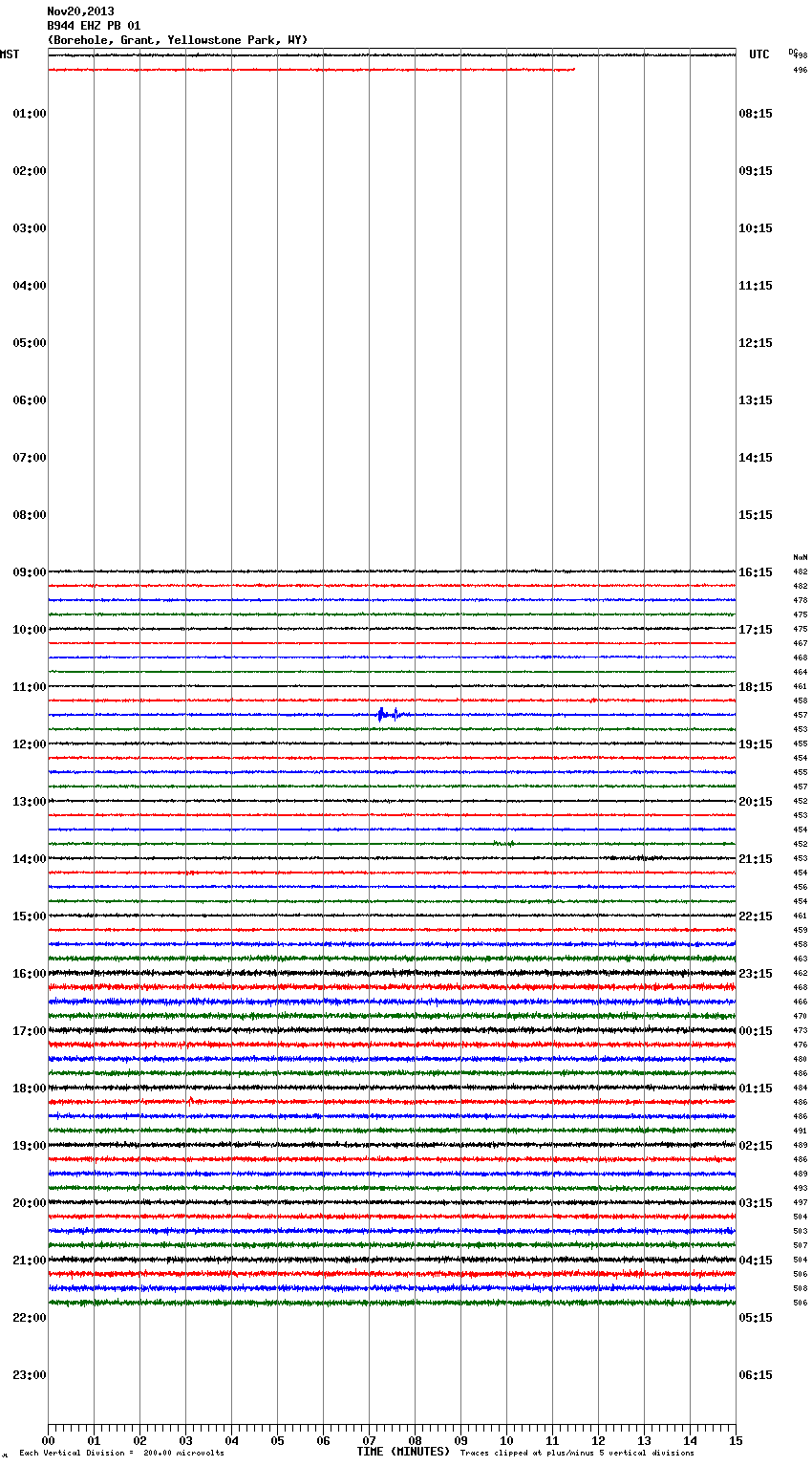Screen dimensions: 812x1466
Task: Click minute 07 on the bottom axis
Action: point(369,1440)
